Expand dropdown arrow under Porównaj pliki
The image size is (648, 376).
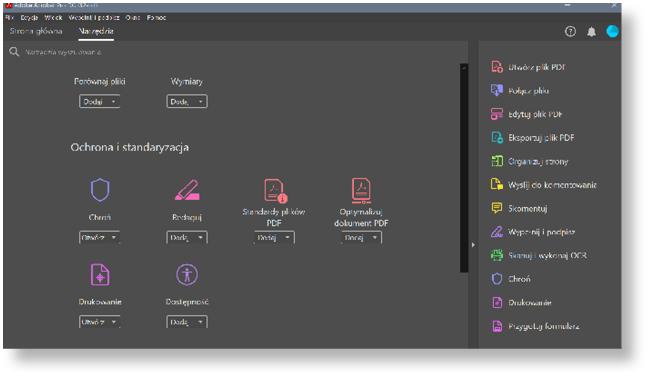(x=113, y=102)
